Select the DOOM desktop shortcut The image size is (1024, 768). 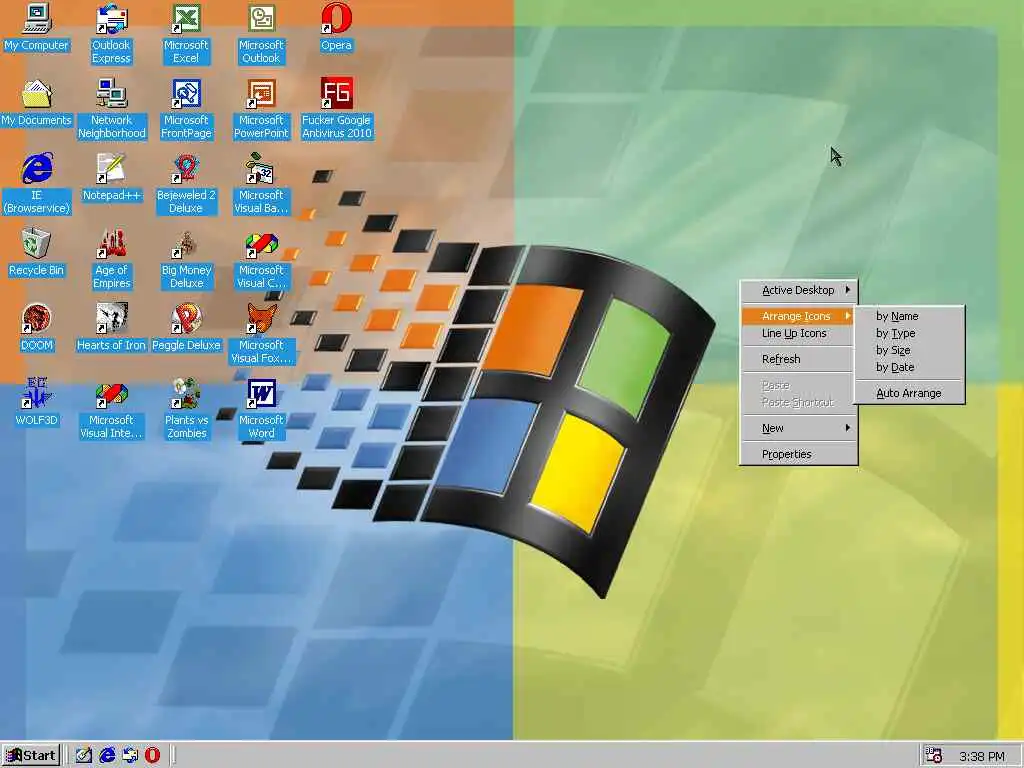(x=37, y=328)
